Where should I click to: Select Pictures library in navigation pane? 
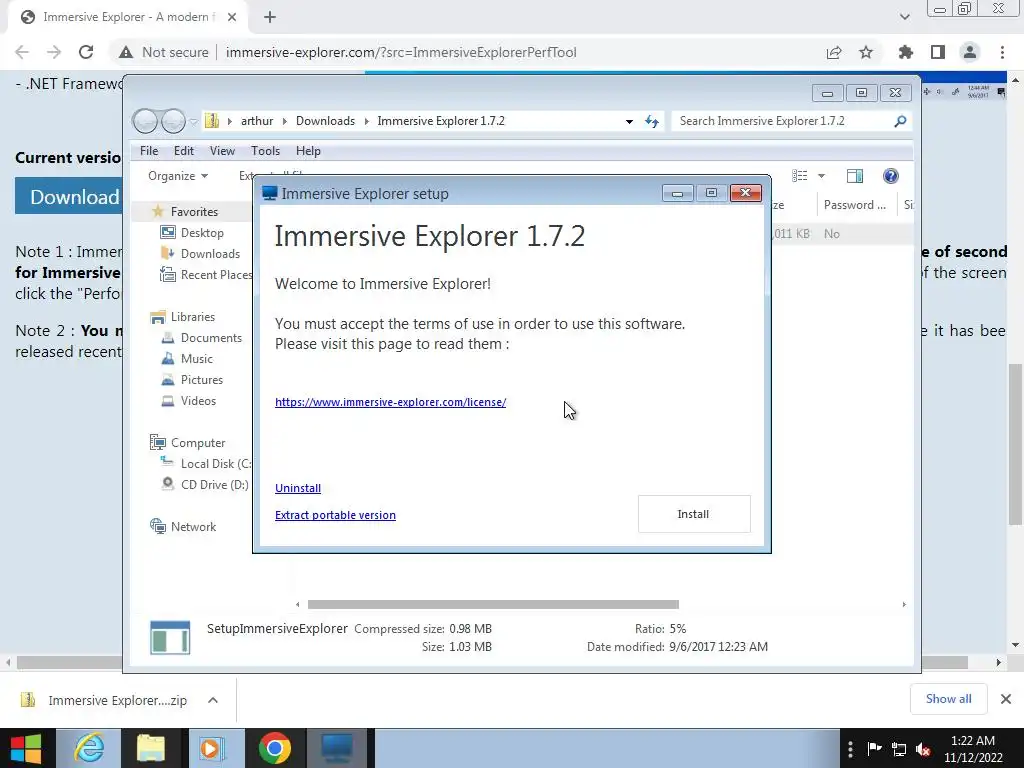coord(192,379)
